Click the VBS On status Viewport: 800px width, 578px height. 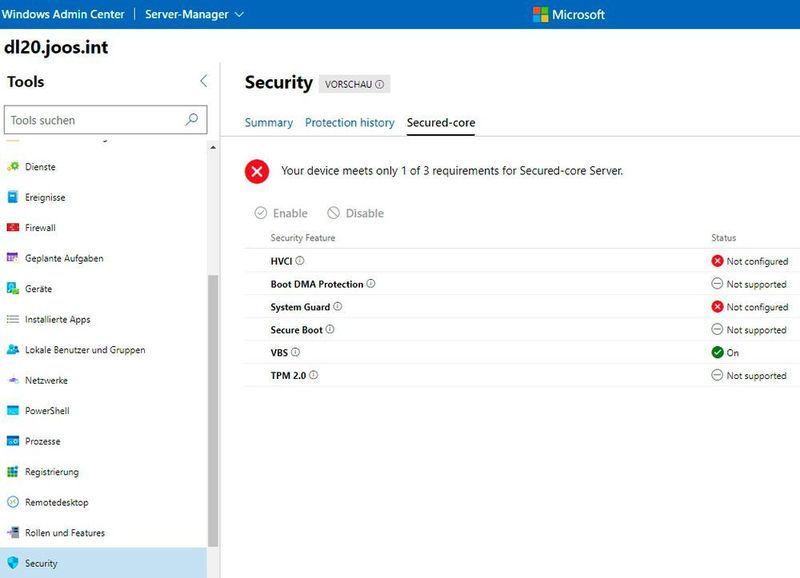pos(725,353)
